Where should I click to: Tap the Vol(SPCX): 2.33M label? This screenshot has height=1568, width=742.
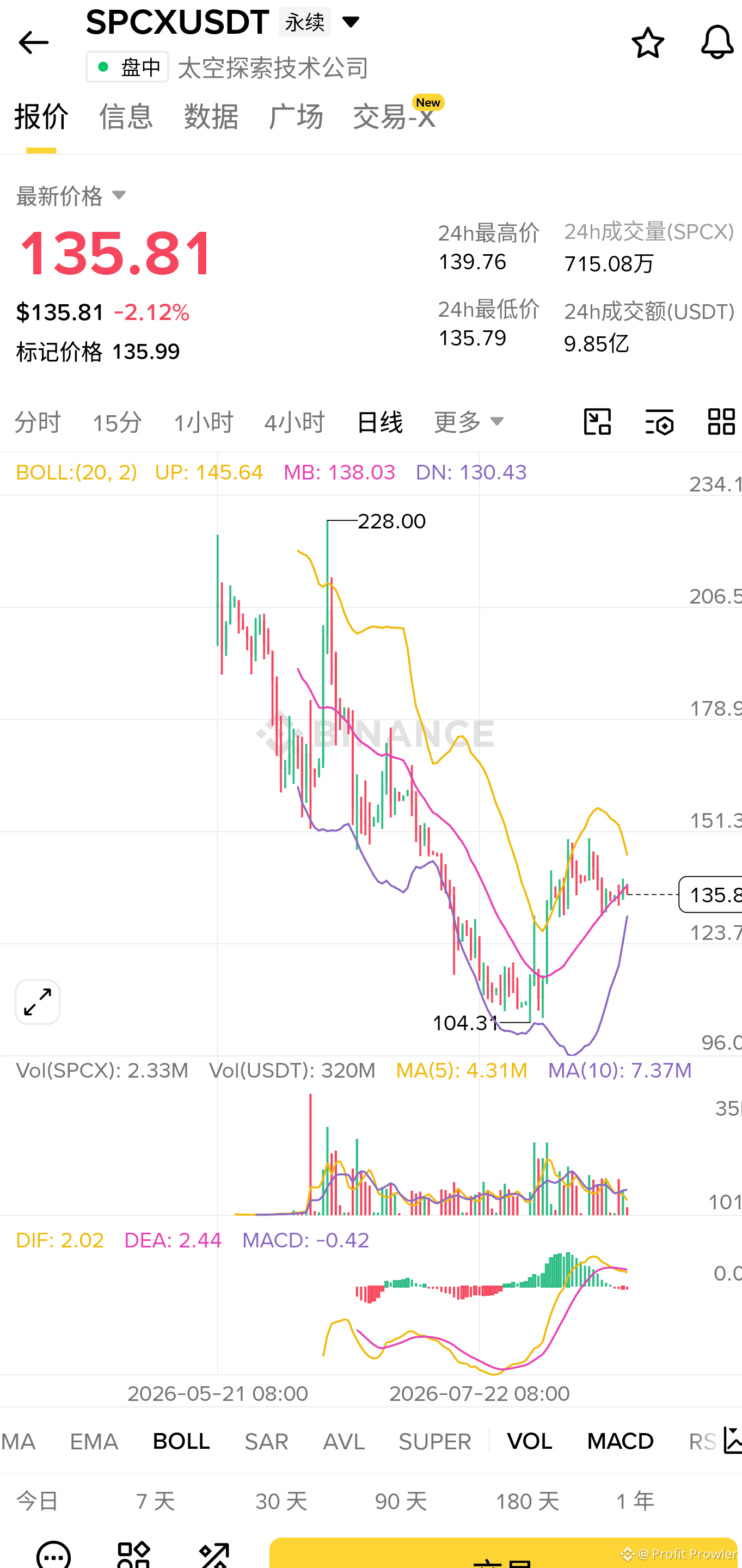point(102,1071)
